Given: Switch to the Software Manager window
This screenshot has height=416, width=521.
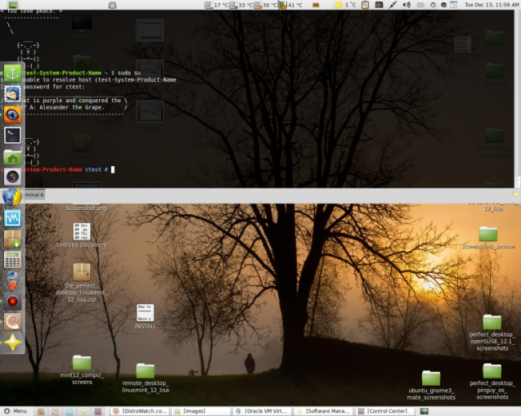Looking at the screenshot, I should 323,411.
